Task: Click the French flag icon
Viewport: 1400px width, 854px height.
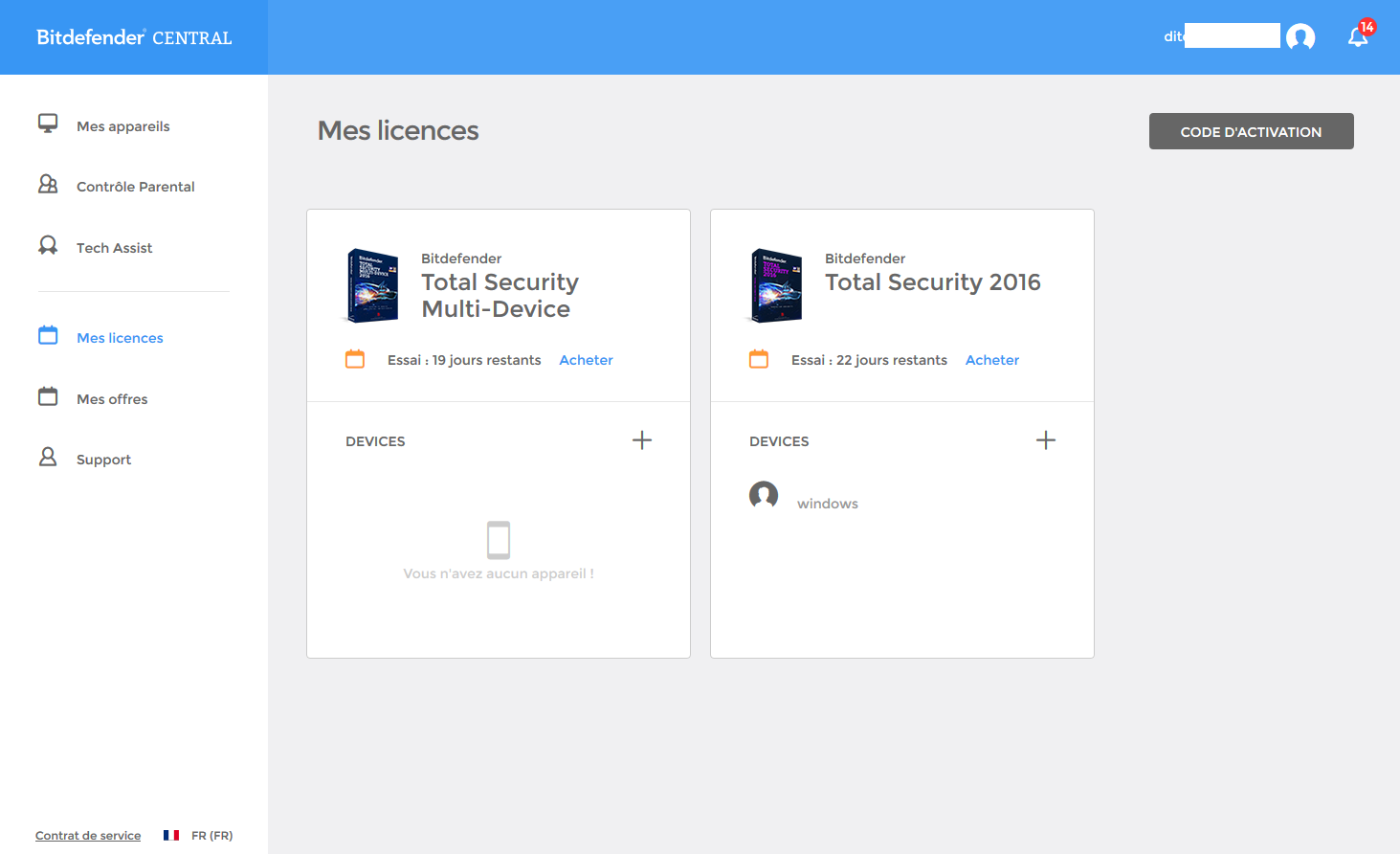Action: click(171, 835)
